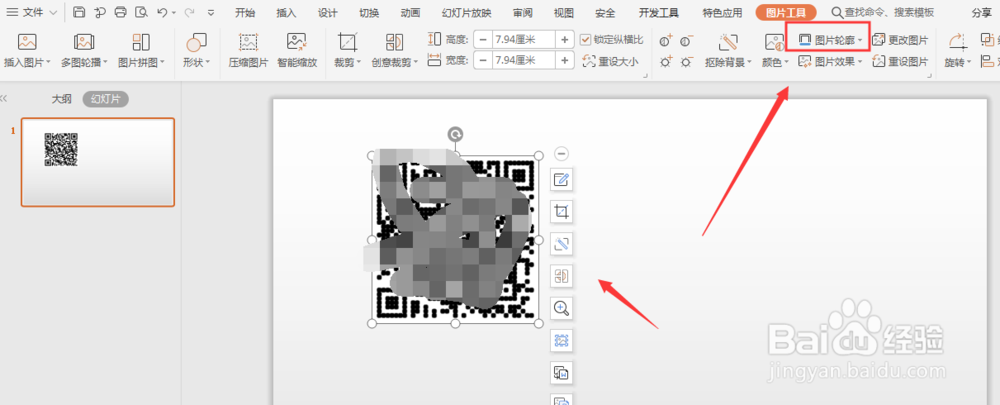Click the increase contrast icon
The image size is (1000, 405).
(666, 41)
